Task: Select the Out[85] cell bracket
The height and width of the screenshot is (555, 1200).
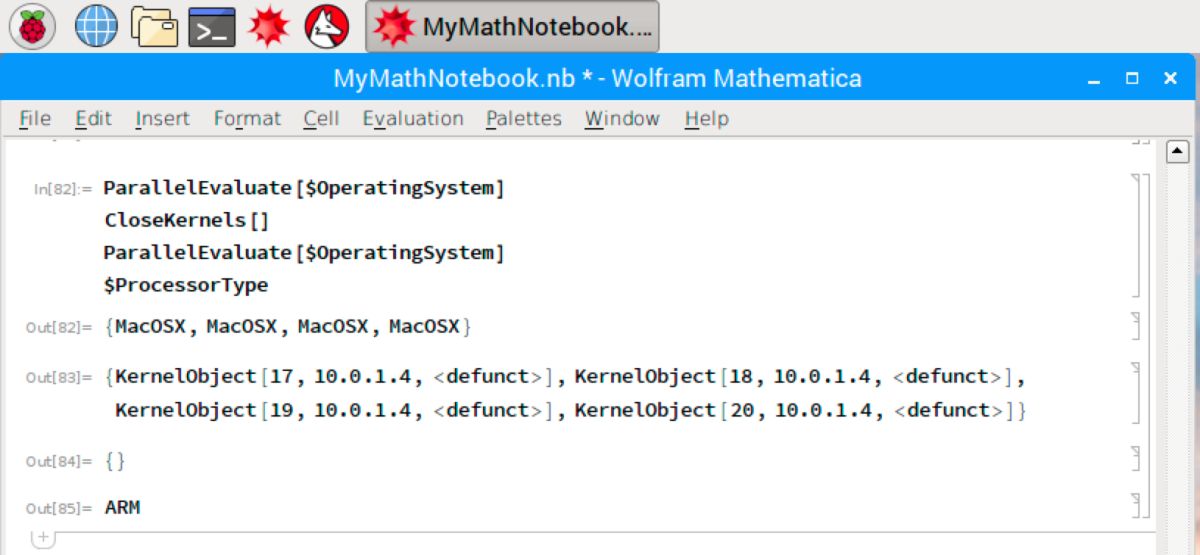Action: click(x=1135, y=506)
